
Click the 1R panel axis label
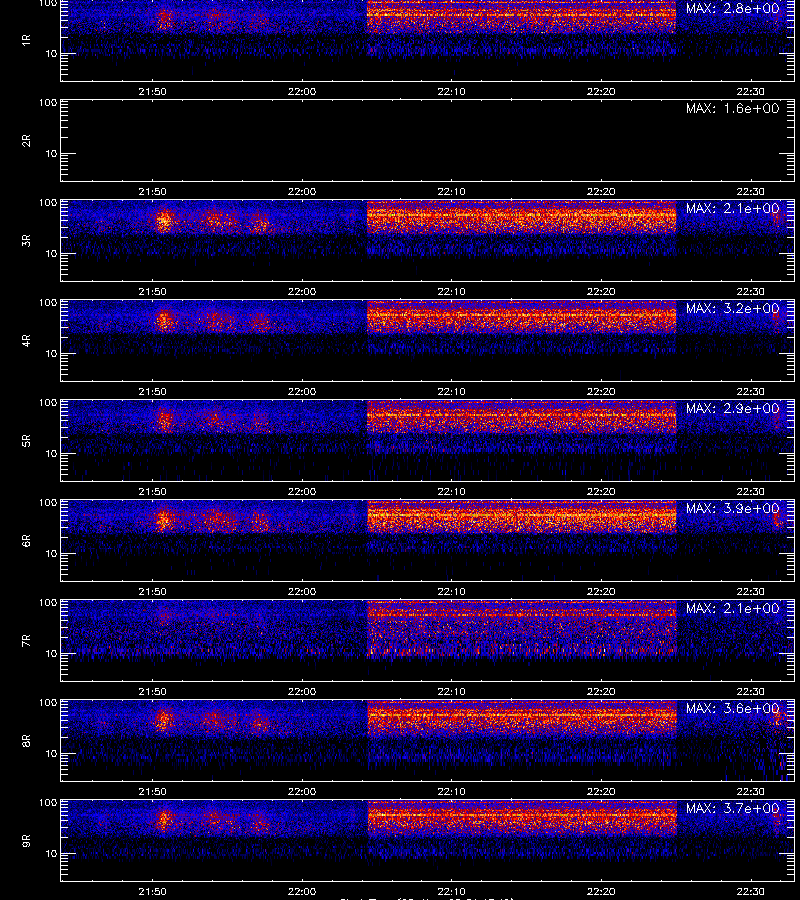coord(26,40)
